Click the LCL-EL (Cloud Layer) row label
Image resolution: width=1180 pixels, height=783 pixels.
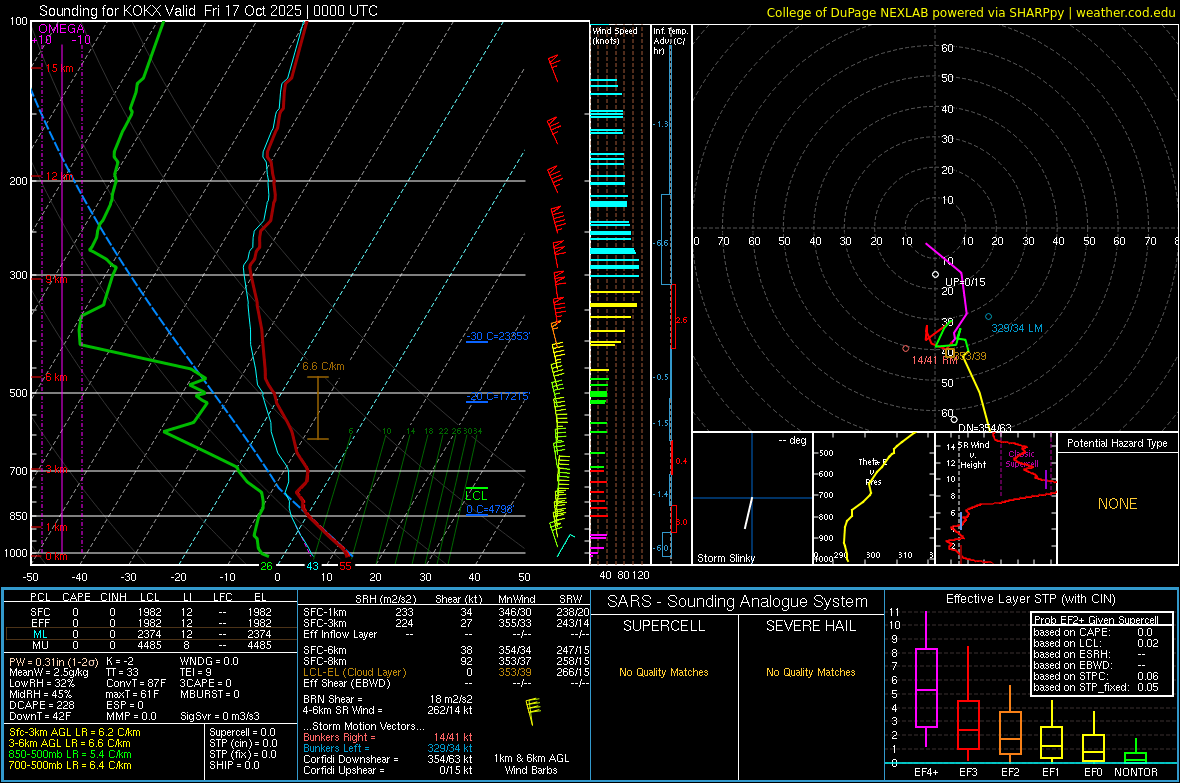[x=354, y=672]
